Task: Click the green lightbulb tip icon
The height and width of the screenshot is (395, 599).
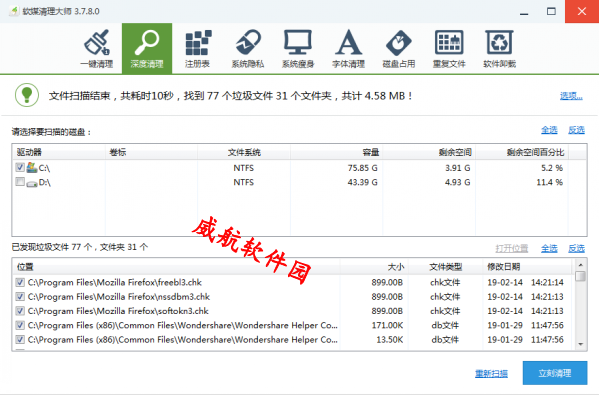Action: click(27, 95)
